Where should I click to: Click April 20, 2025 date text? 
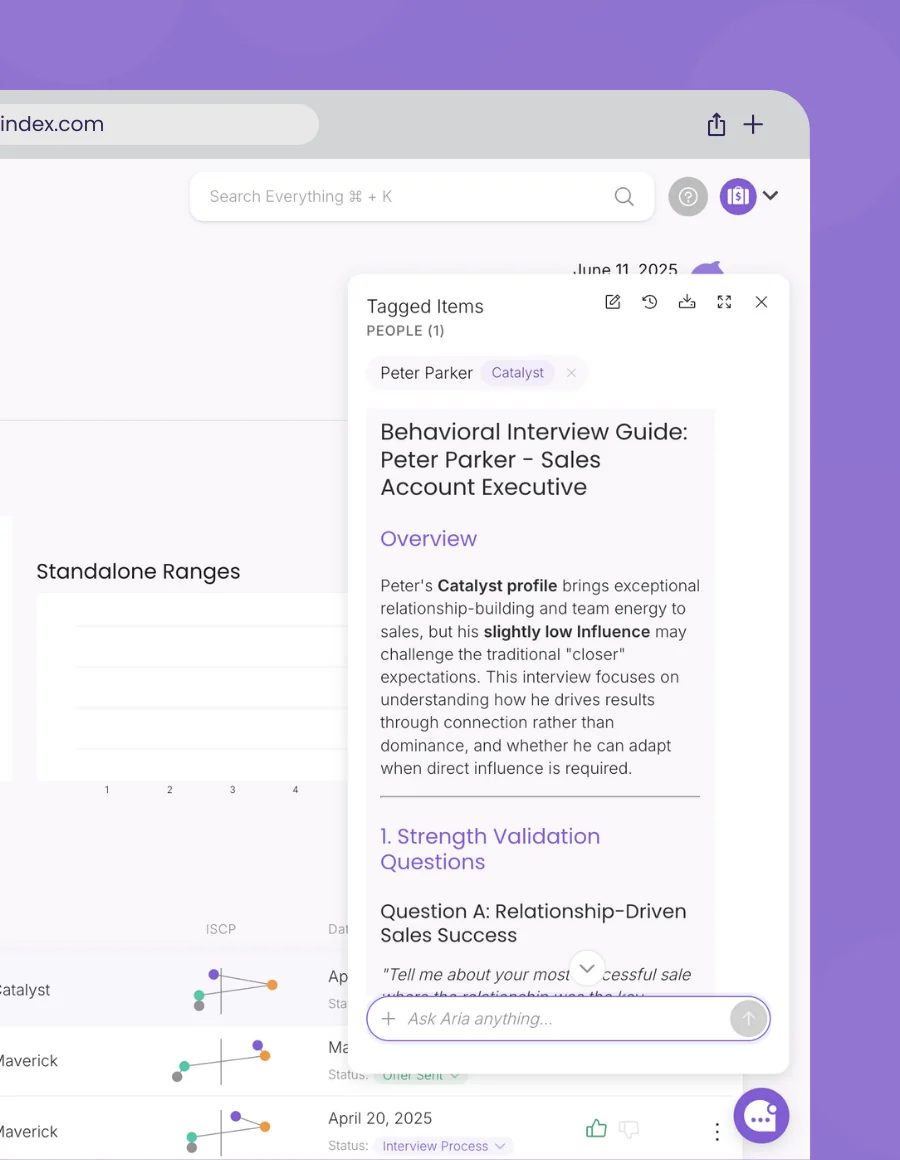point(380,1118)
